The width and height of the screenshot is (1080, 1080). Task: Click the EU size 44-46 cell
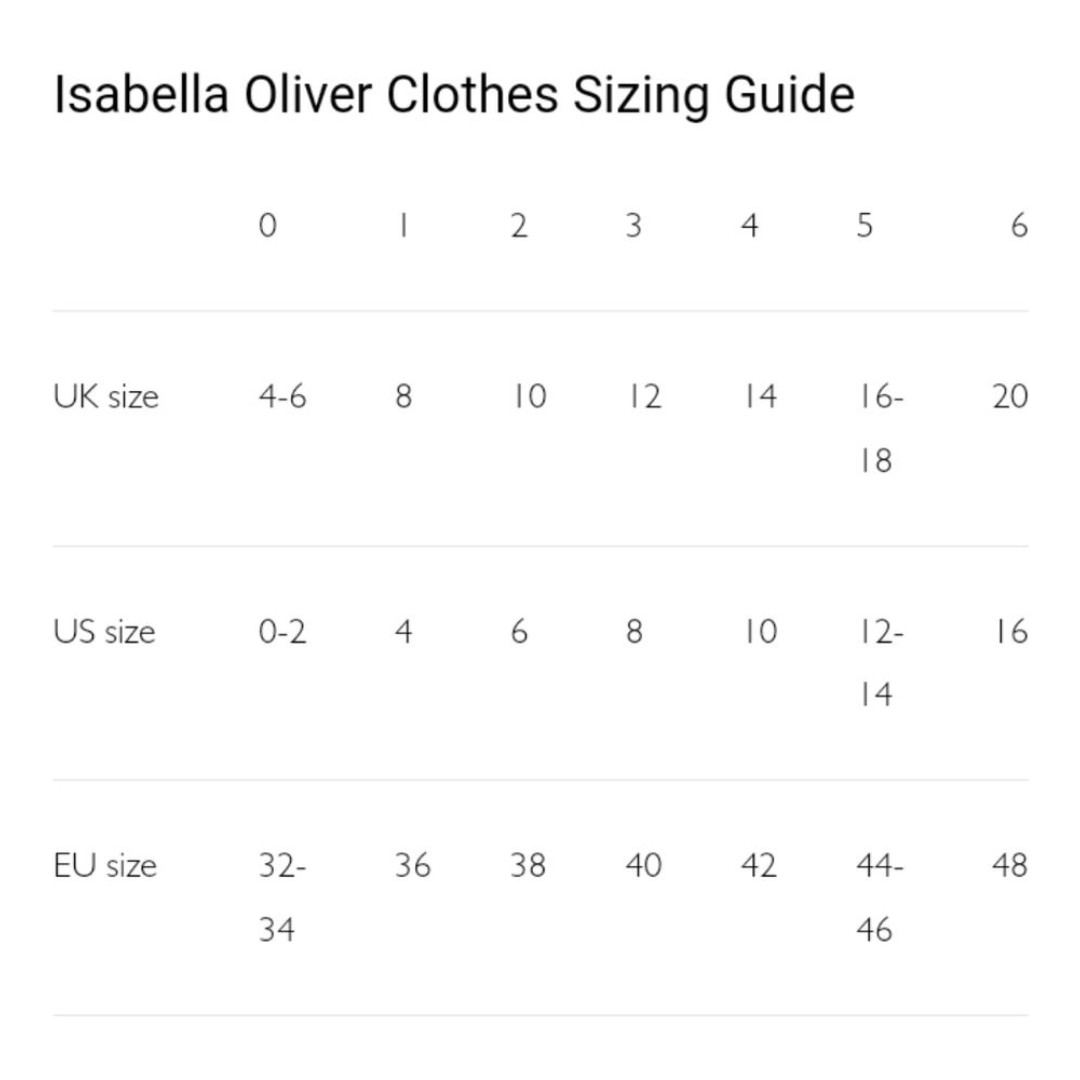coord(880,897)
